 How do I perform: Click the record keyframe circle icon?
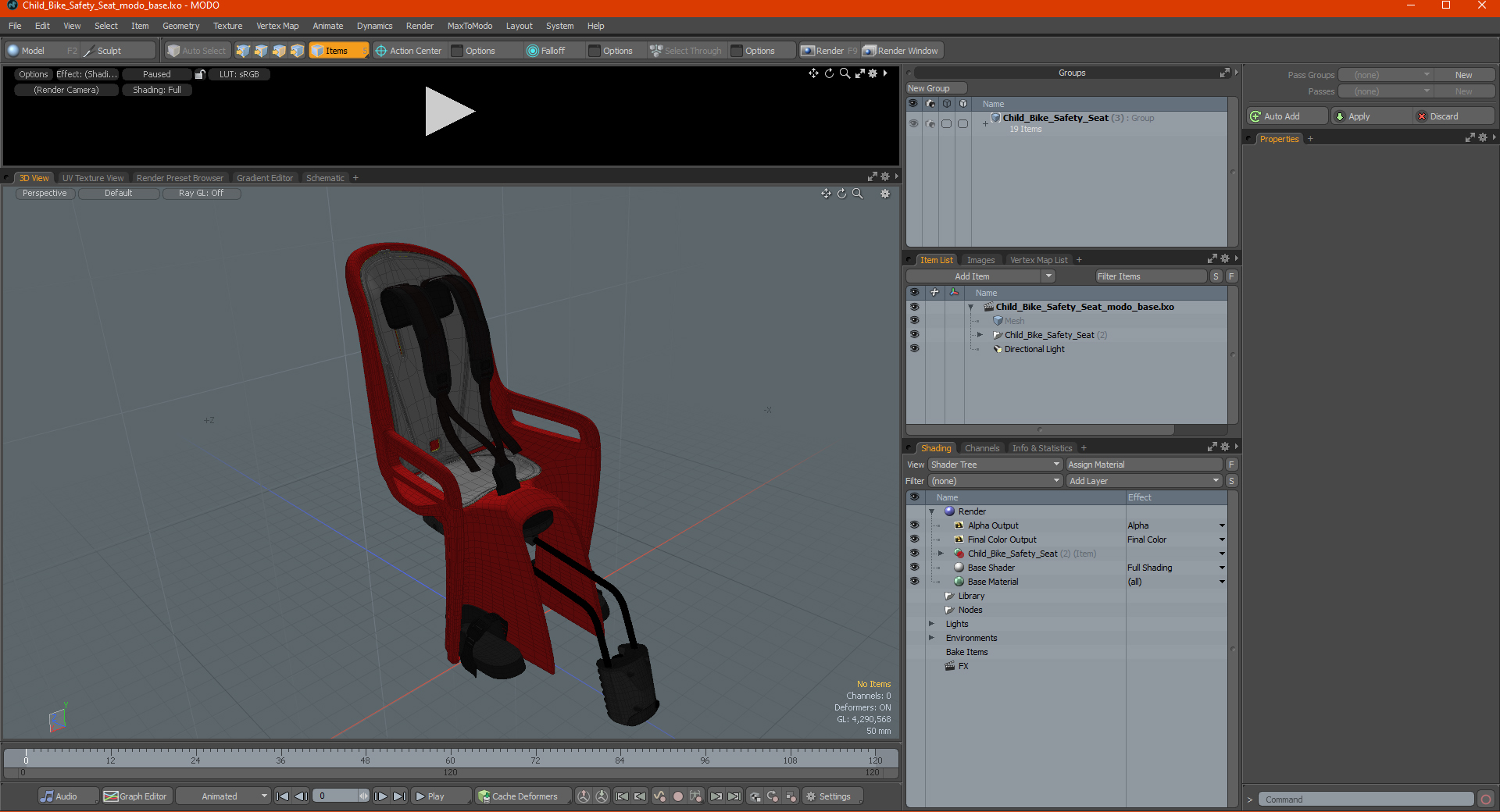678,796
